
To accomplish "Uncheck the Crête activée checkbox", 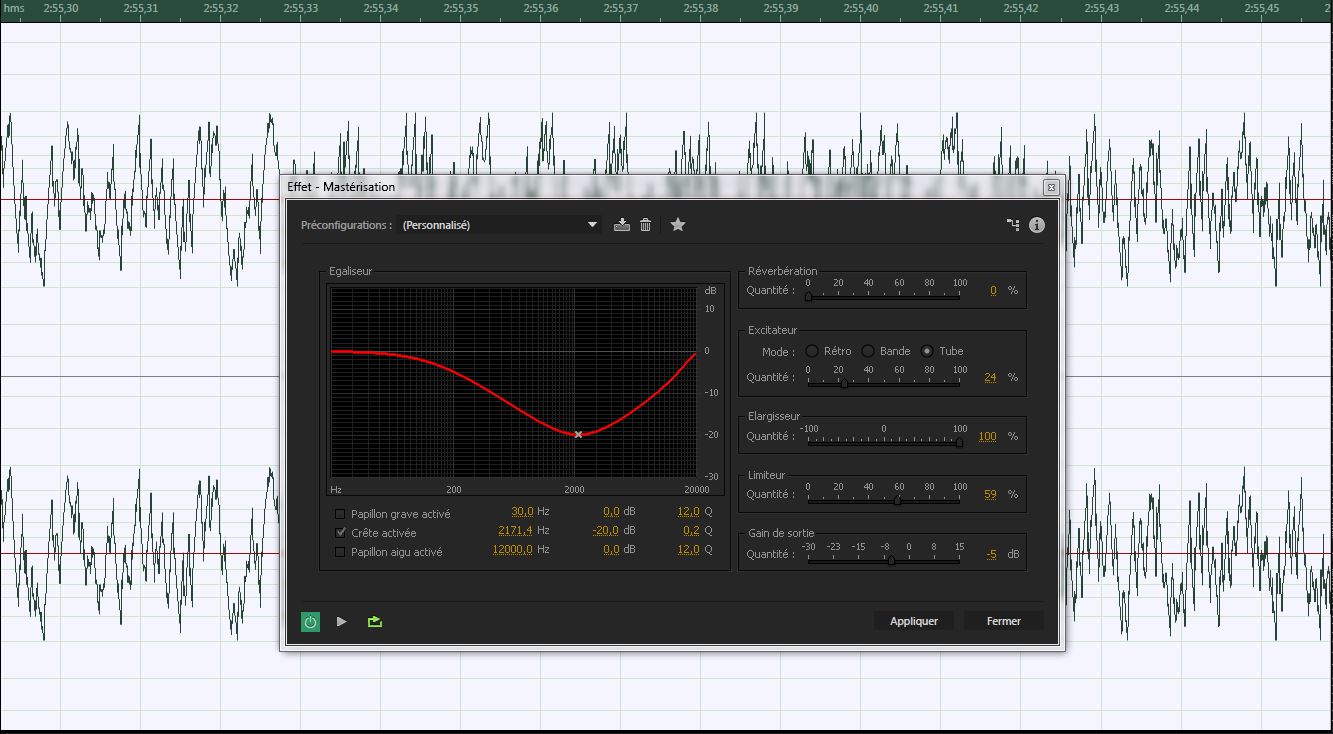I will [341, 533].
